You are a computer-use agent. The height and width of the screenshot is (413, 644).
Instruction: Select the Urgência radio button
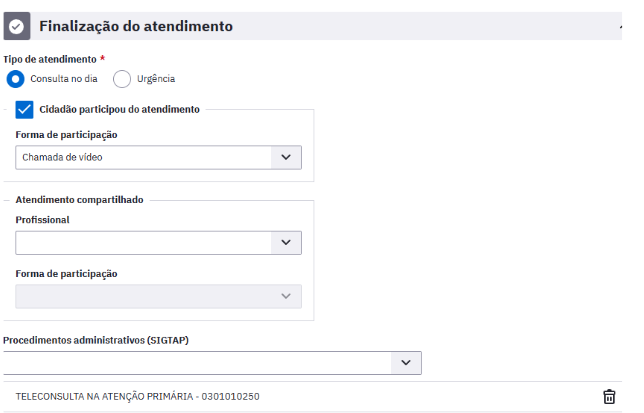(x=122, y=79)
